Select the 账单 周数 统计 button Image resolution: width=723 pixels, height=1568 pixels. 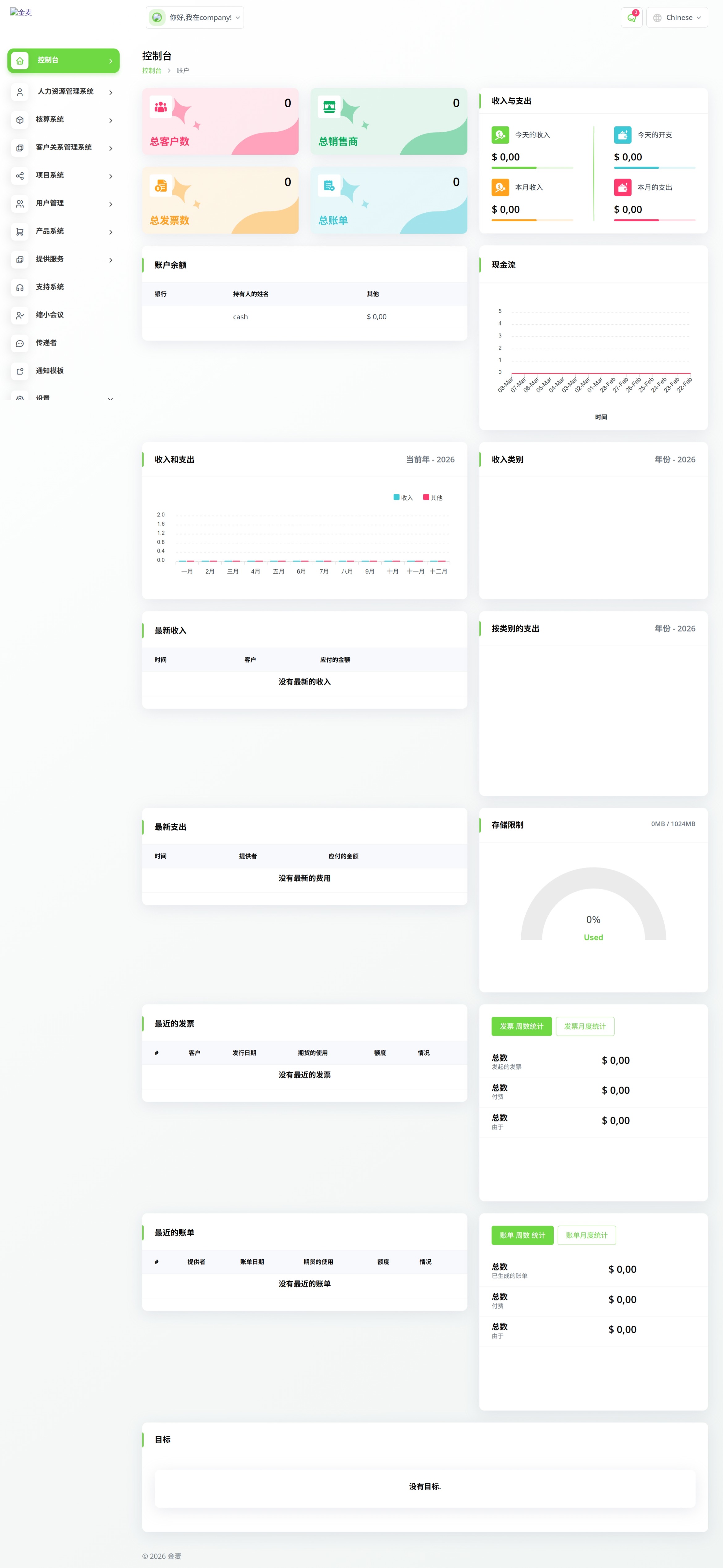(x=522, y=1235)
